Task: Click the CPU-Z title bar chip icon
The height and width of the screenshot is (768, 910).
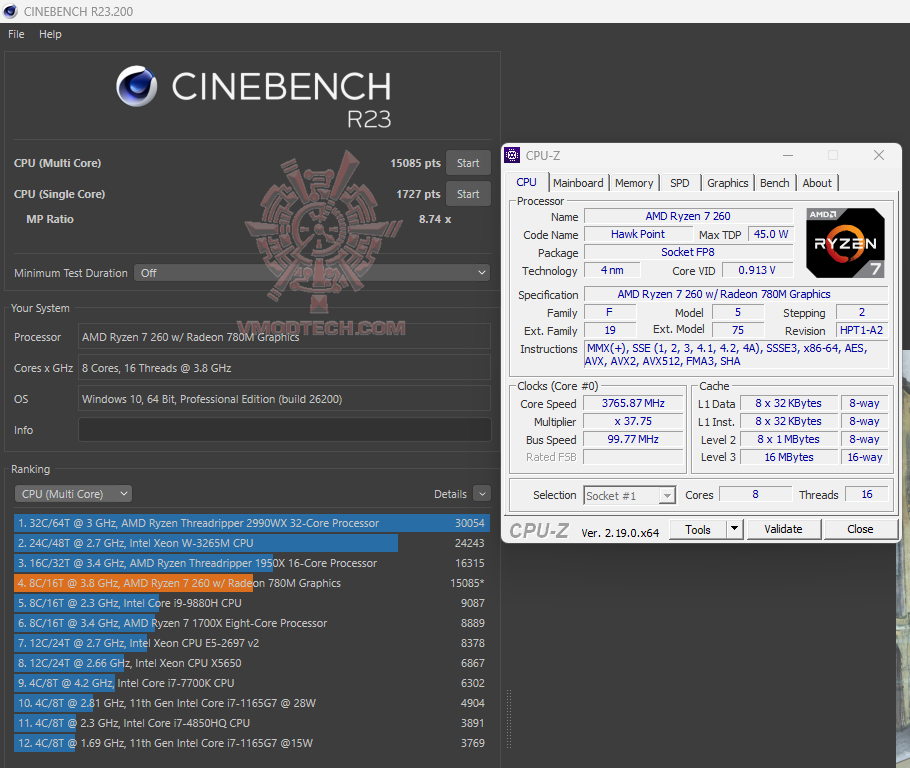Action: (x=512, y=155)
